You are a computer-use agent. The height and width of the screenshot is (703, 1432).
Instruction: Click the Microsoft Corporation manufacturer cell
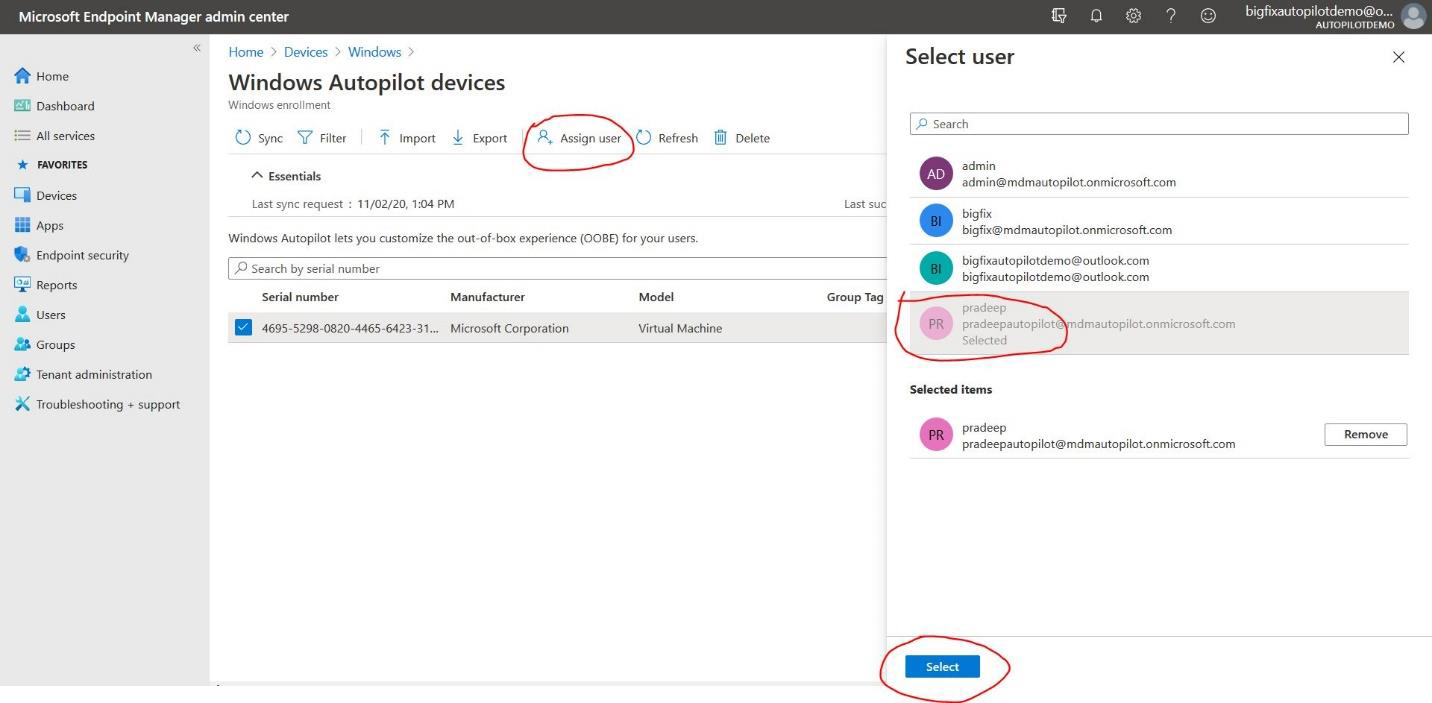(x=509, y=328)
